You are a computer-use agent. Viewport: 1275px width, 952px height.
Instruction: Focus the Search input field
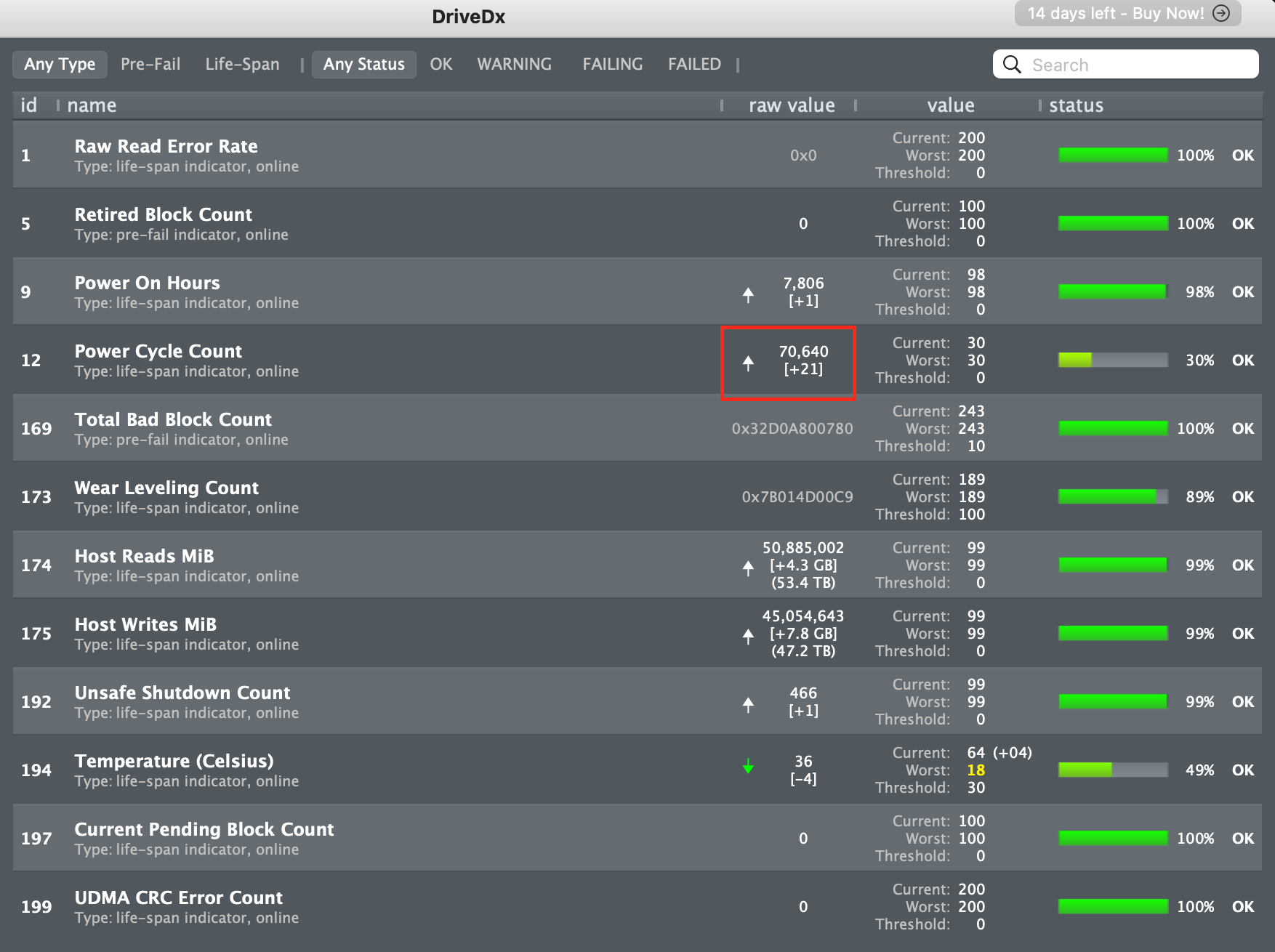[x=1126, y=64]
